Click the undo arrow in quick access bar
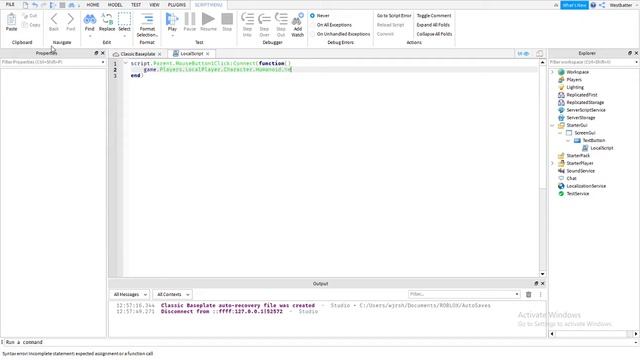The width and height of the screenshot is (640, 360). click(x=35, y=5)
